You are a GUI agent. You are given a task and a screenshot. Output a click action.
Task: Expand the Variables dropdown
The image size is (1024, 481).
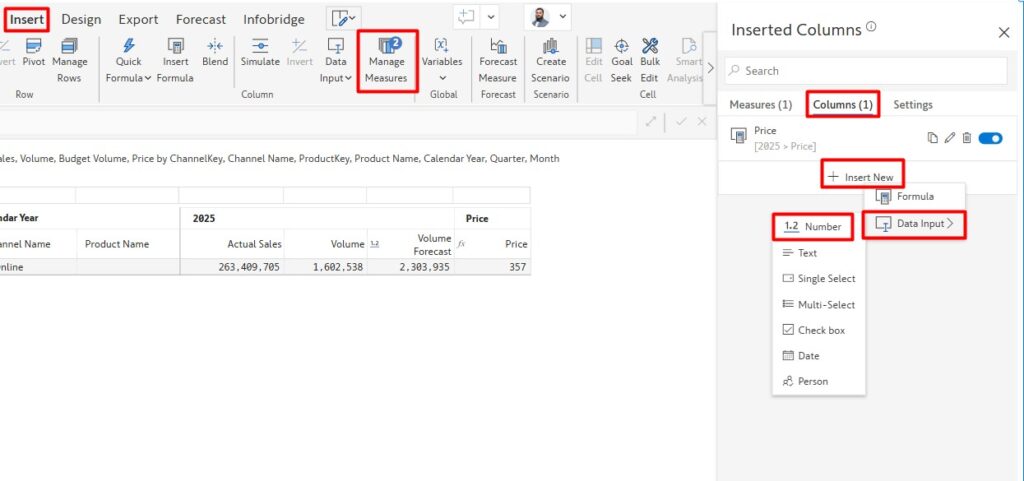(441, 78)
